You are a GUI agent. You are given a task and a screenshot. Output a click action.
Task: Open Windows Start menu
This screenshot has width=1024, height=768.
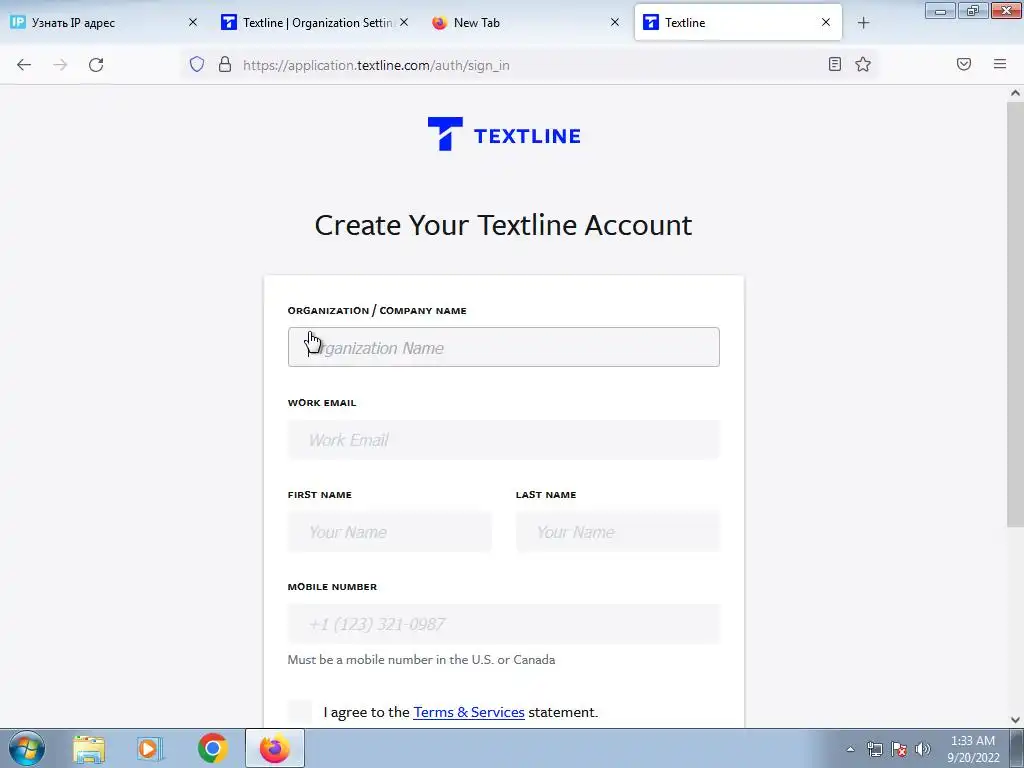point(27,748)
